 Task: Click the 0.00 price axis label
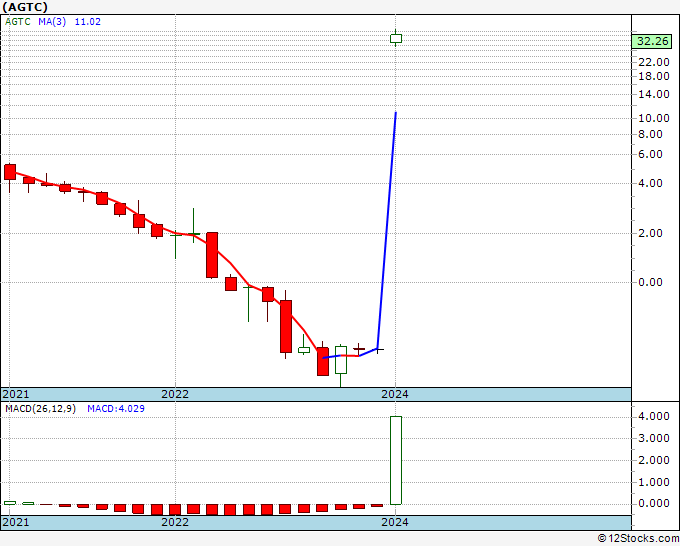(x=651, y=282)
